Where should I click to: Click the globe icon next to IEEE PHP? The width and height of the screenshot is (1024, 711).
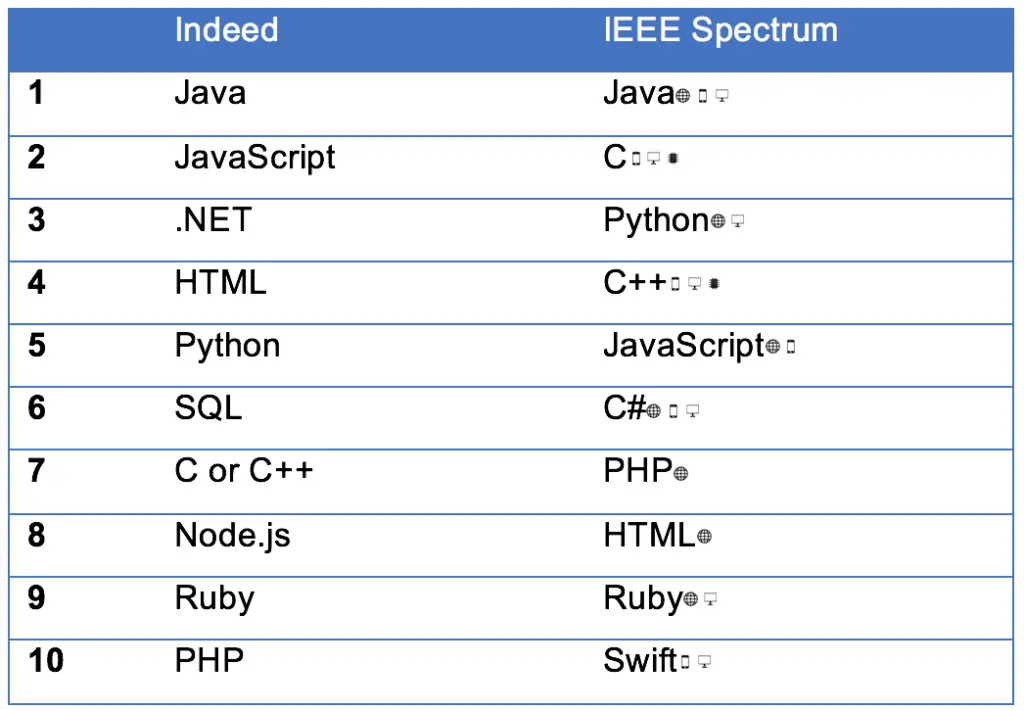(681, 474)
